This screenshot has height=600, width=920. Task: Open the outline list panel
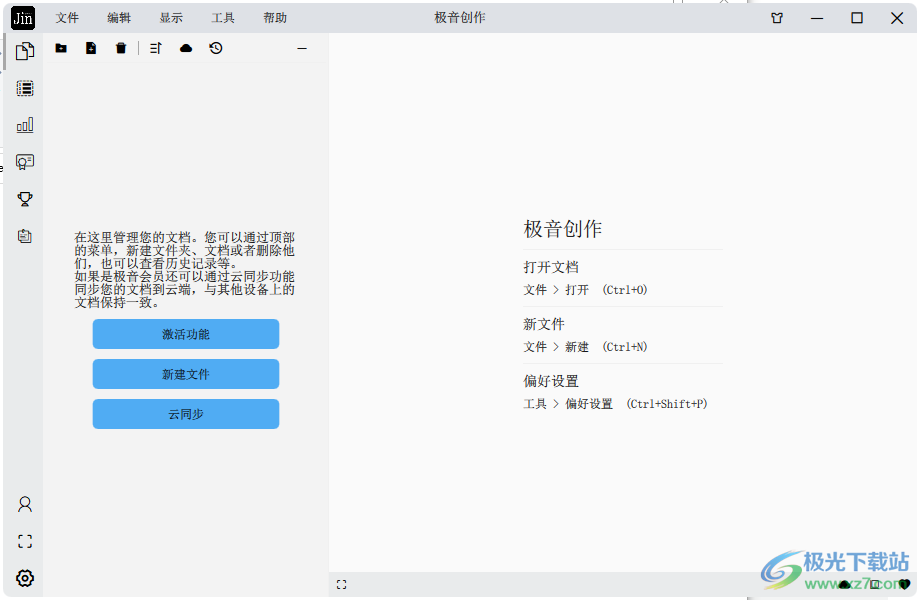click(25, 89)
